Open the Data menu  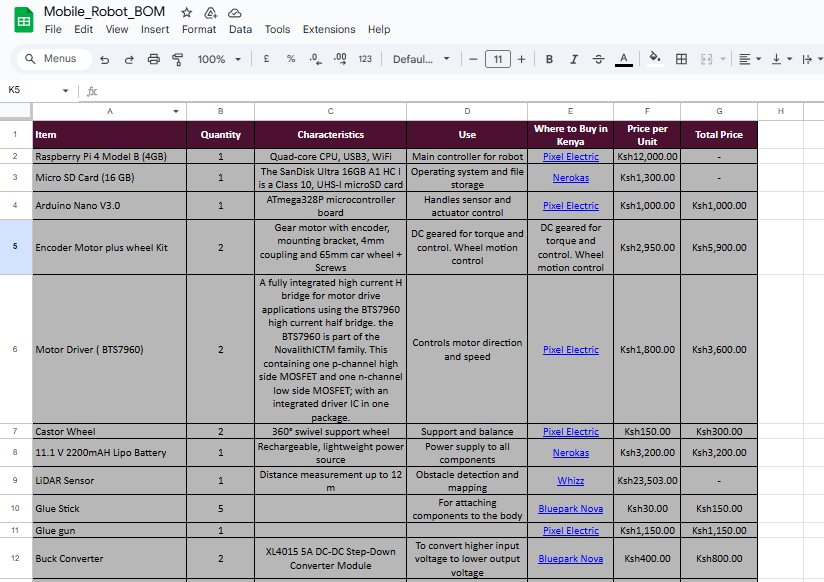240,29
